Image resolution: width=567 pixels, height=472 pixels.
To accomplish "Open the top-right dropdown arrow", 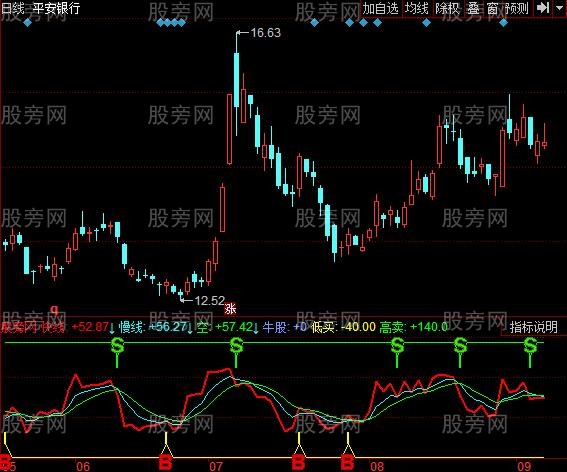I will (559, 8).
